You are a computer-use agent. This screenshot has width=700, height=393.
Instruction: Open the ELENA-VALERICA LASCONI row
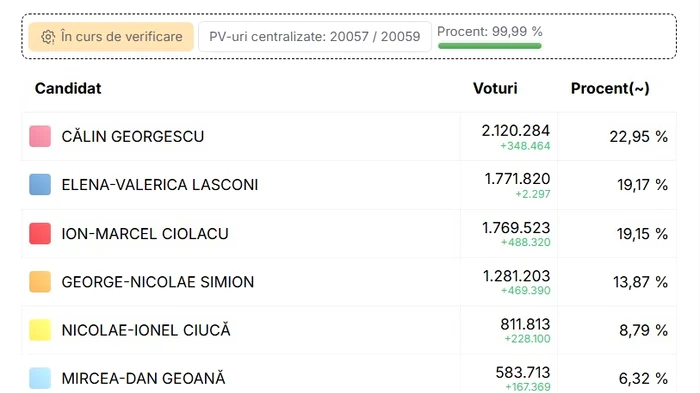click(349, 184)
